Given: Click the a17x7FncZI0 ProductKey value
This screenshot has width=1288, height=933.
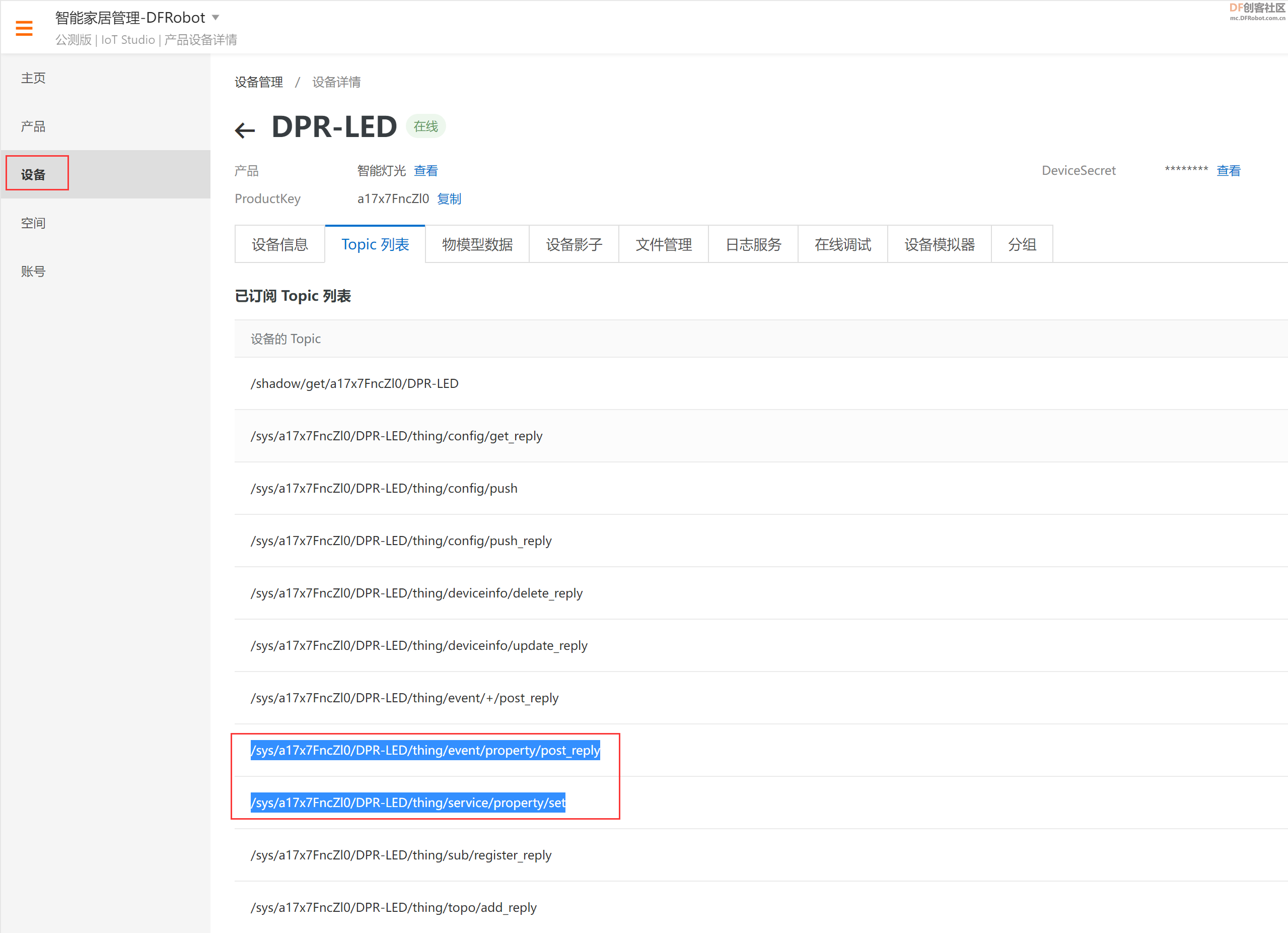Looking at the screenshot, I should coord(393,199).
